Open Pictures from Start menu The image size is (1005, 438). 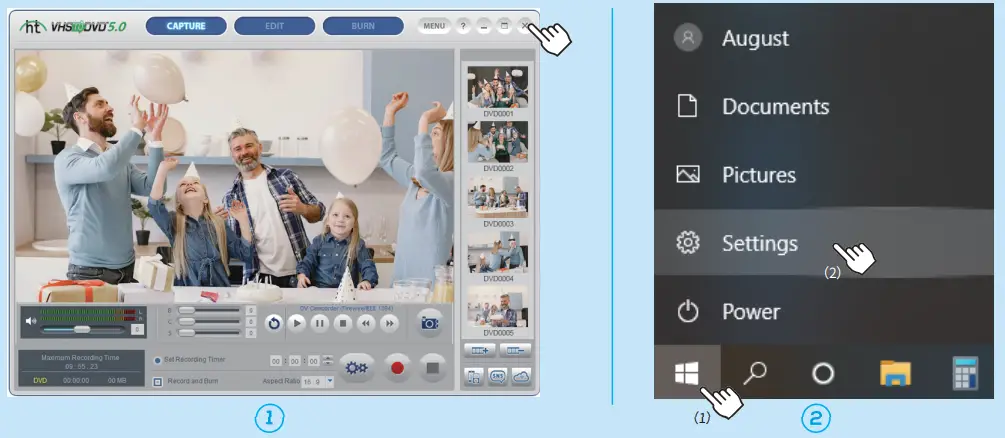pos(824,175)
